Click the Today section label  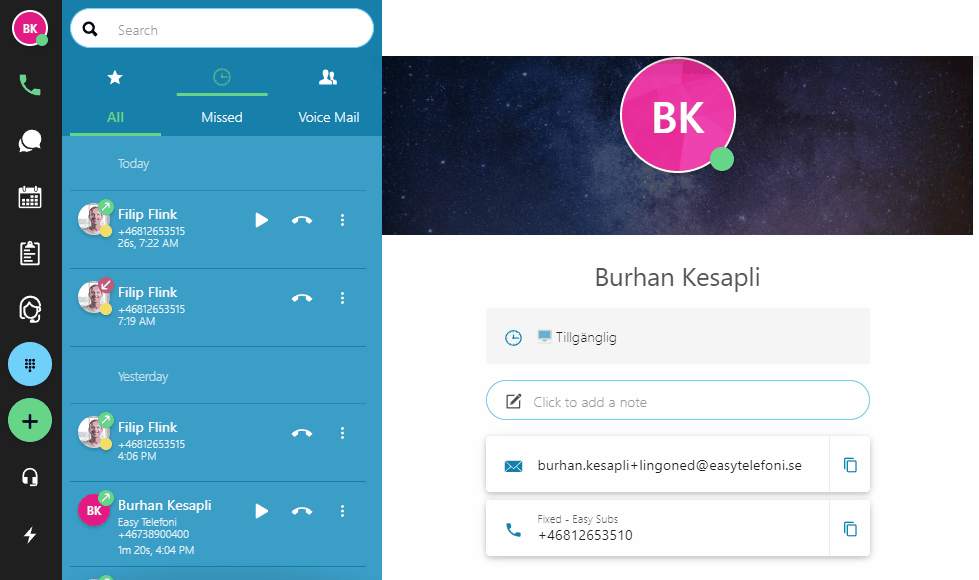click(134, 164)
